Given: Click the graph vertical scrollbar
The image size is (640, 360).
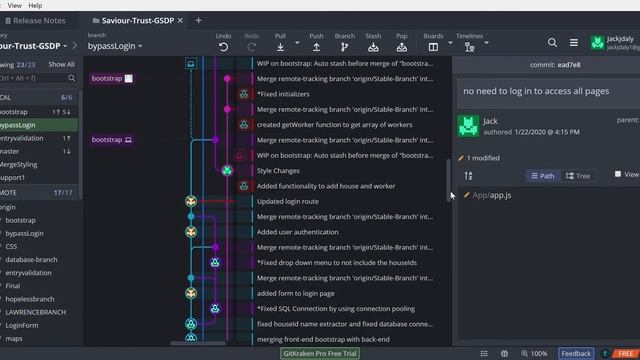Looking at the screenshot, I should (449, 180).
